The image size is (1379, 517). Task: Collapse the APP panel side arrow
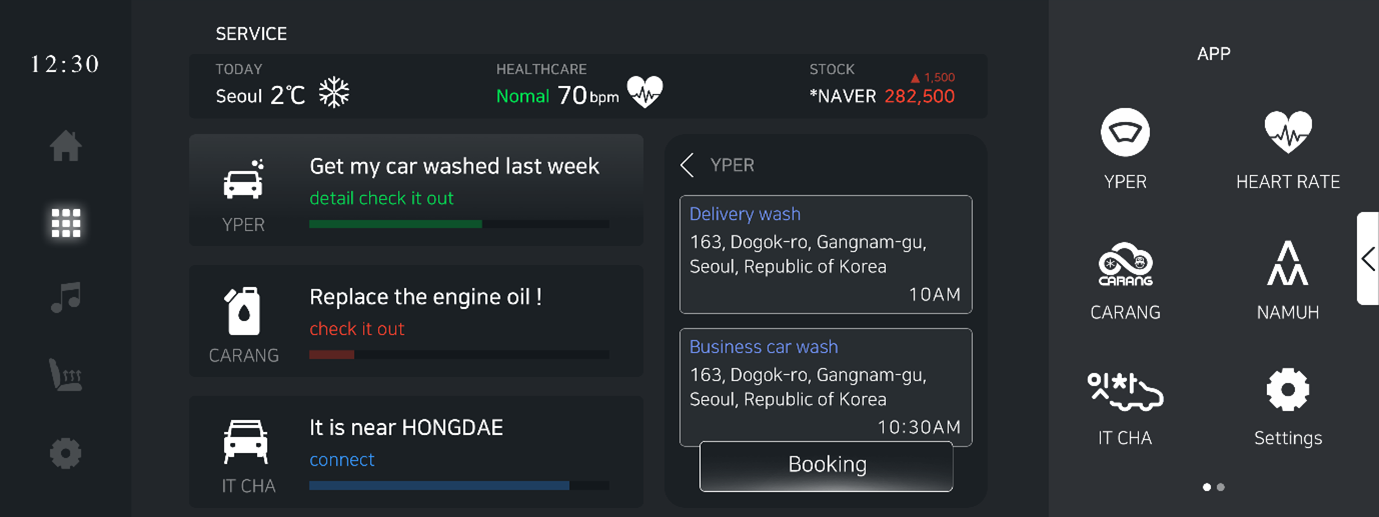[1367, 259]
